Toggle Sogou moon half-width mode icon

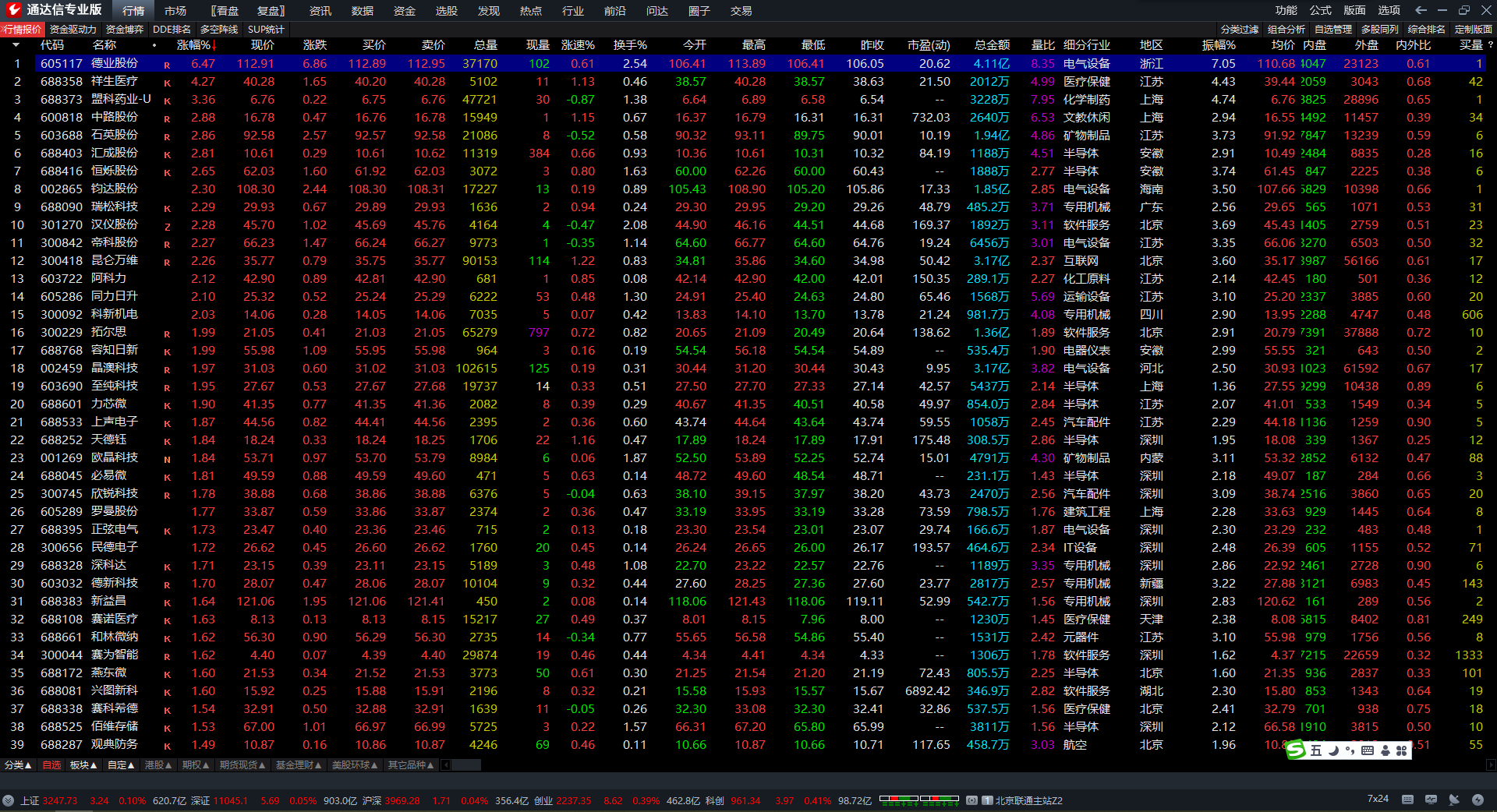1332,750
